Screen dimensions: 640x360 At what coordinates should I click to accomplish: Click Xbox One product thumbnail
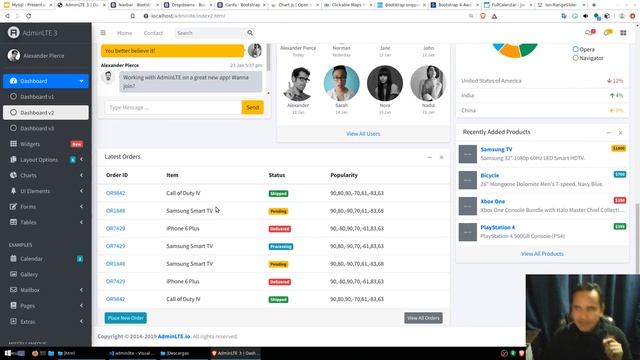coord(468,206)
